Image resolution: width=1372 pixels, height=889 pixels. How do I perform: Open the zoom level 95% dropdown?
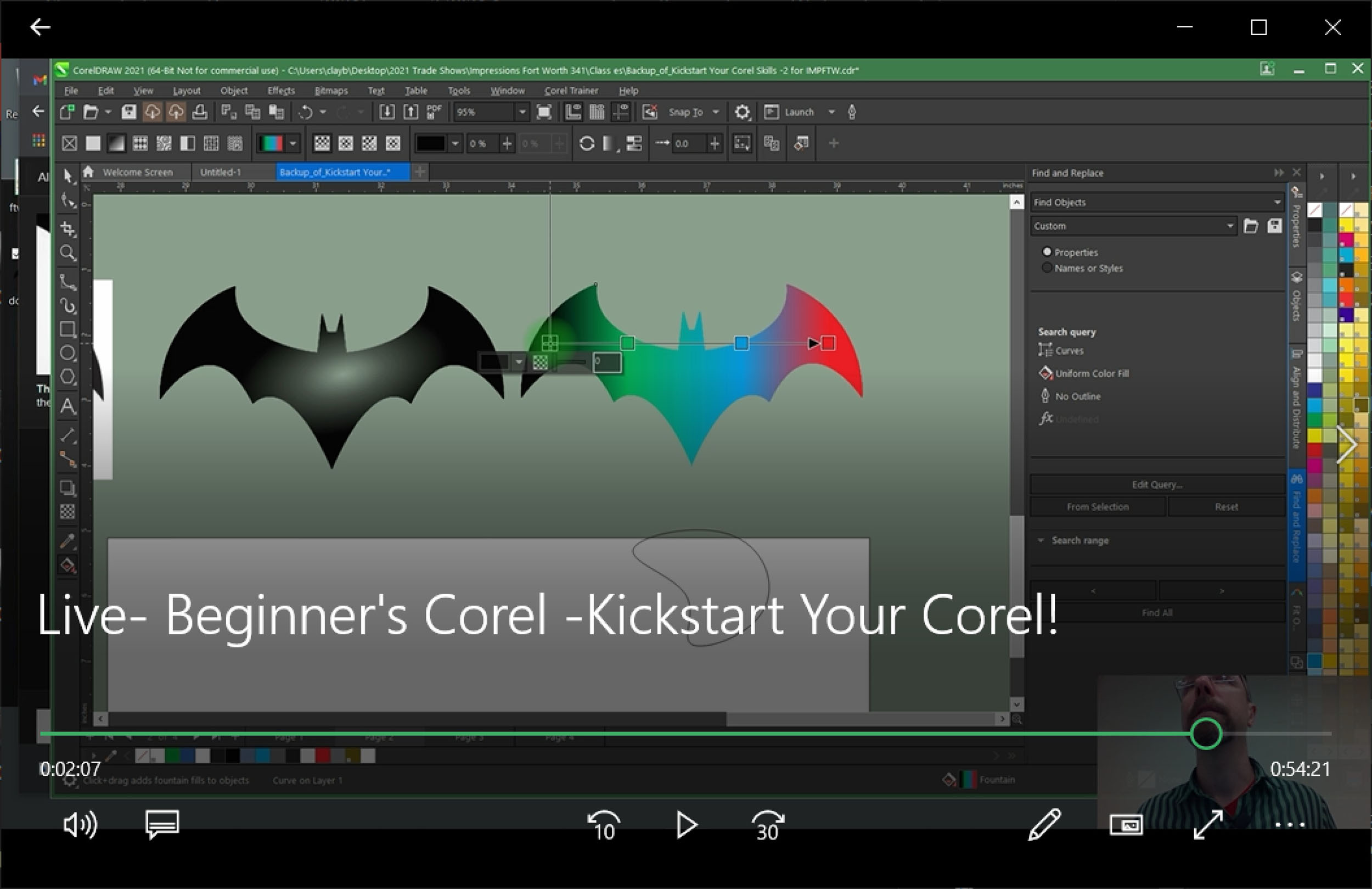(x=522, y=112)
